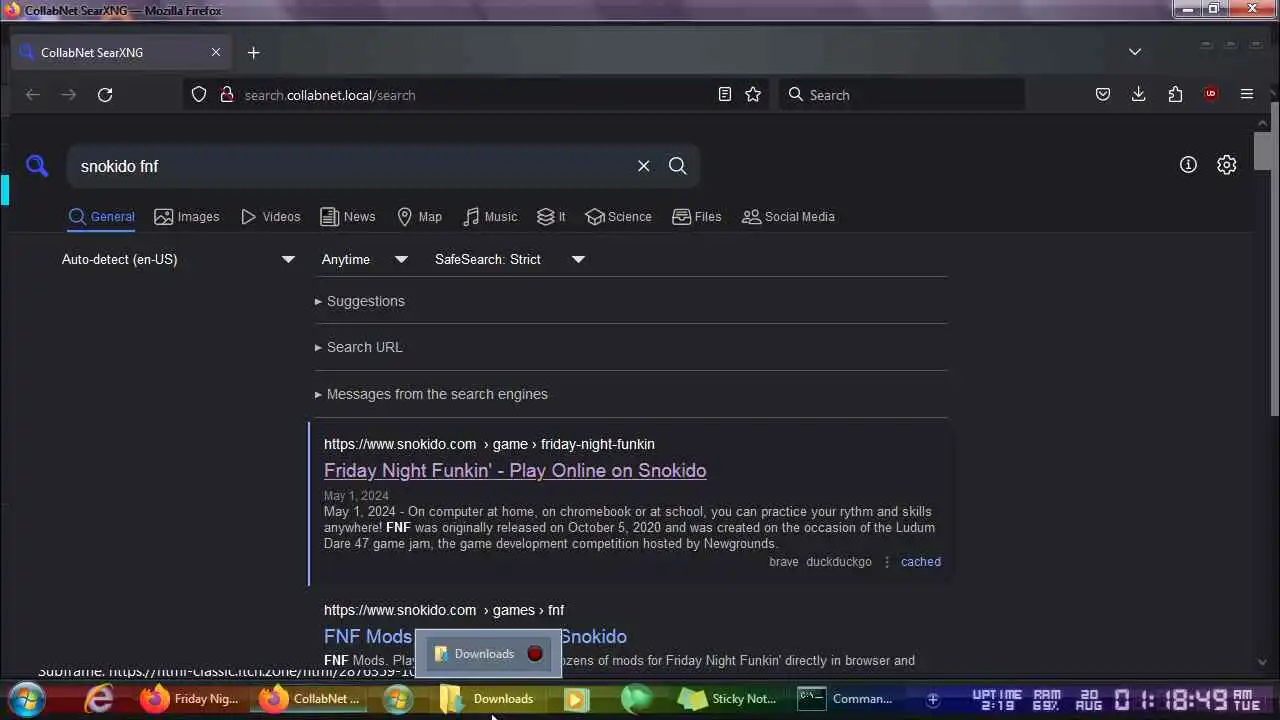Click the SearXNG magnifier logo
The width and height of the screenshot is (1280, 720).
click(37, 166)
